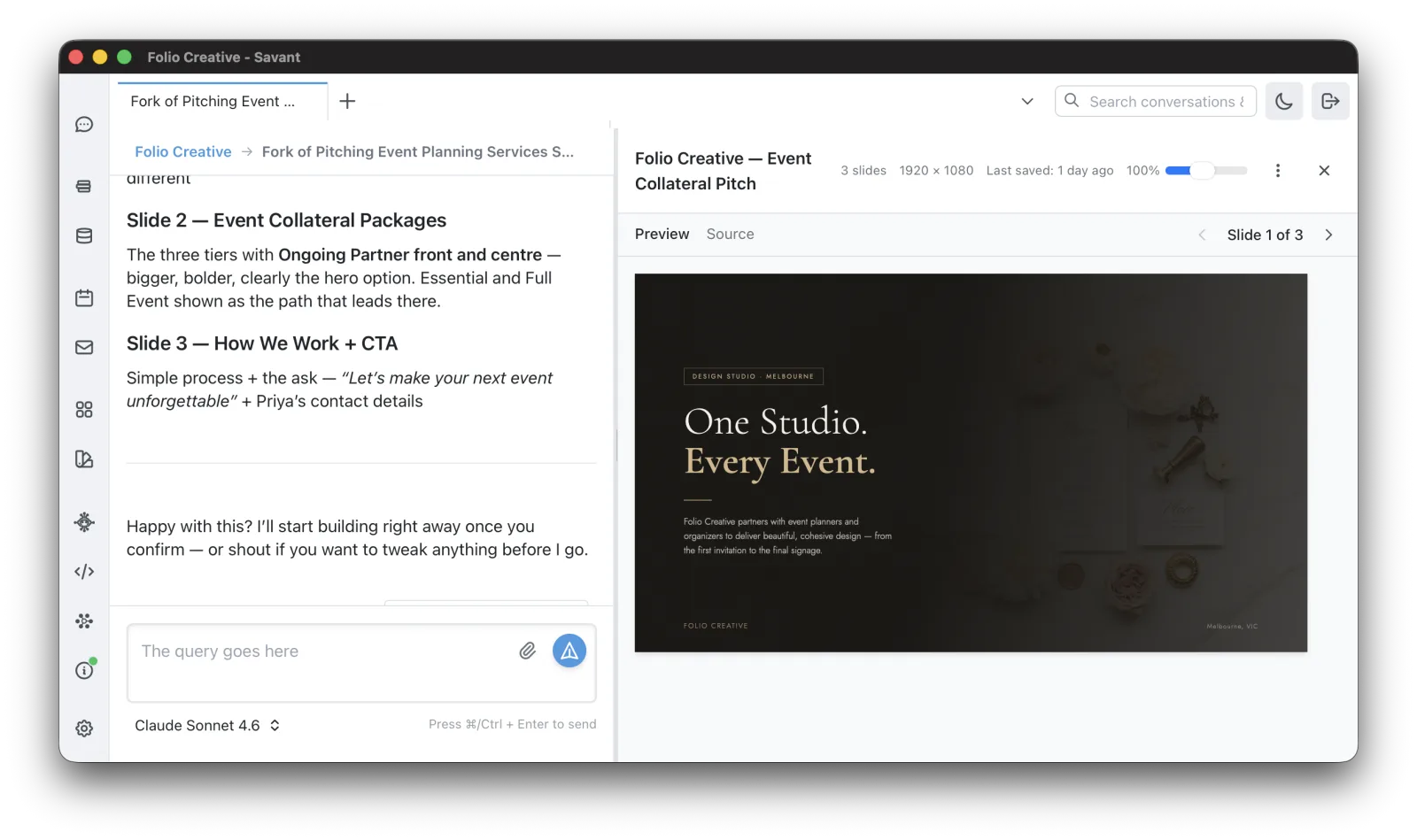Go to the next slide arrow
Image resolution: width=1417 pixels, height=840 pixels.
pos(1328,235)
